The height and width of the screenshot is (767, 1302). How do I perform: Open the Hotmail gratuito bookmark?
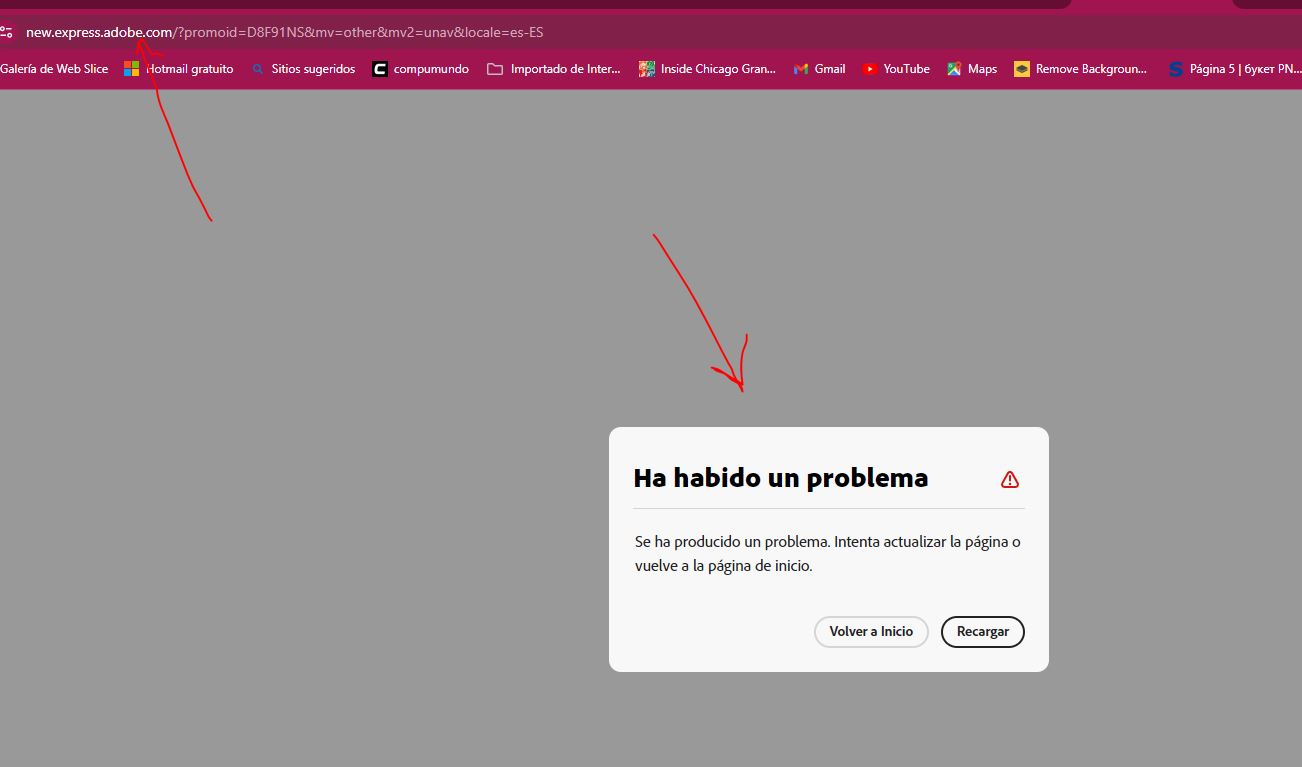coord(178,68)
